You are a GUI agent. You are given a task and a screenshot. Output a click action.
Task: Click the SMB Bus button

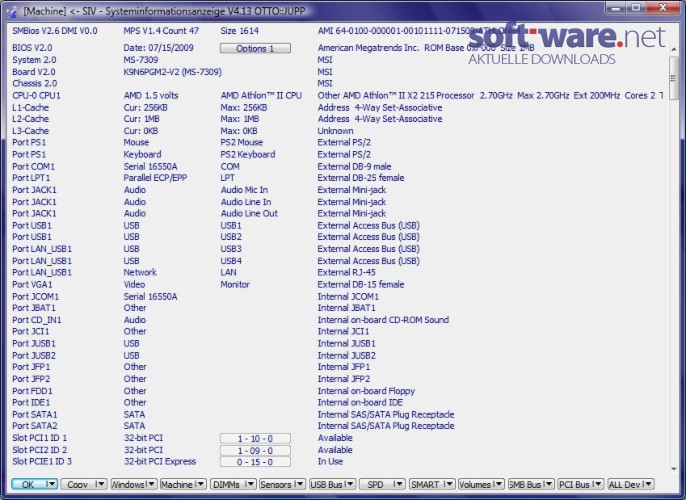525,484
